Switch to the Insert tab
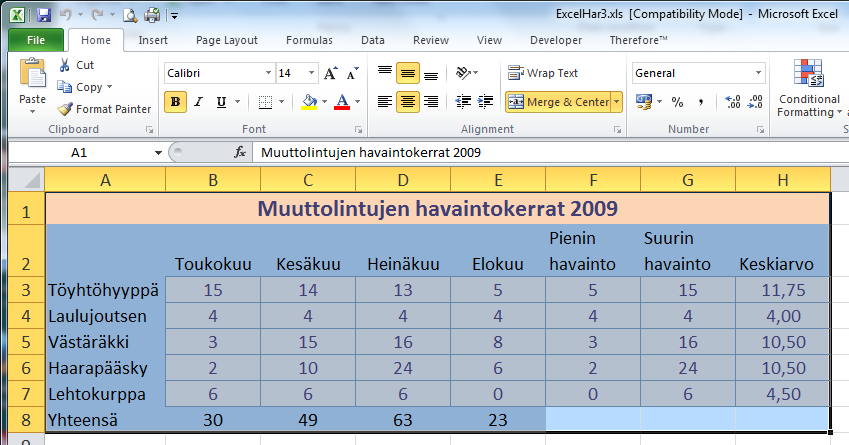 tap(153, 40)
